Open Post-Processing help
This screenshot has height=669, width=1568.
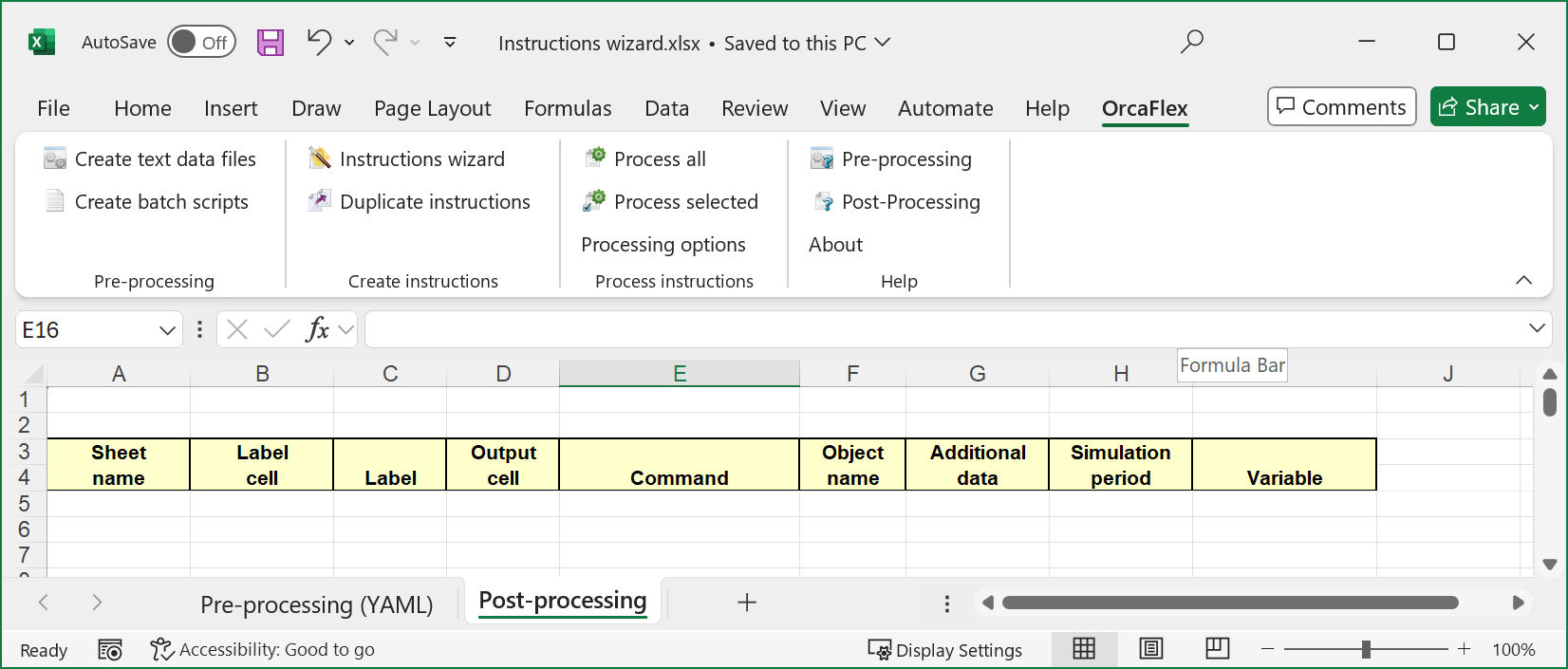click(x=909, y=201)
